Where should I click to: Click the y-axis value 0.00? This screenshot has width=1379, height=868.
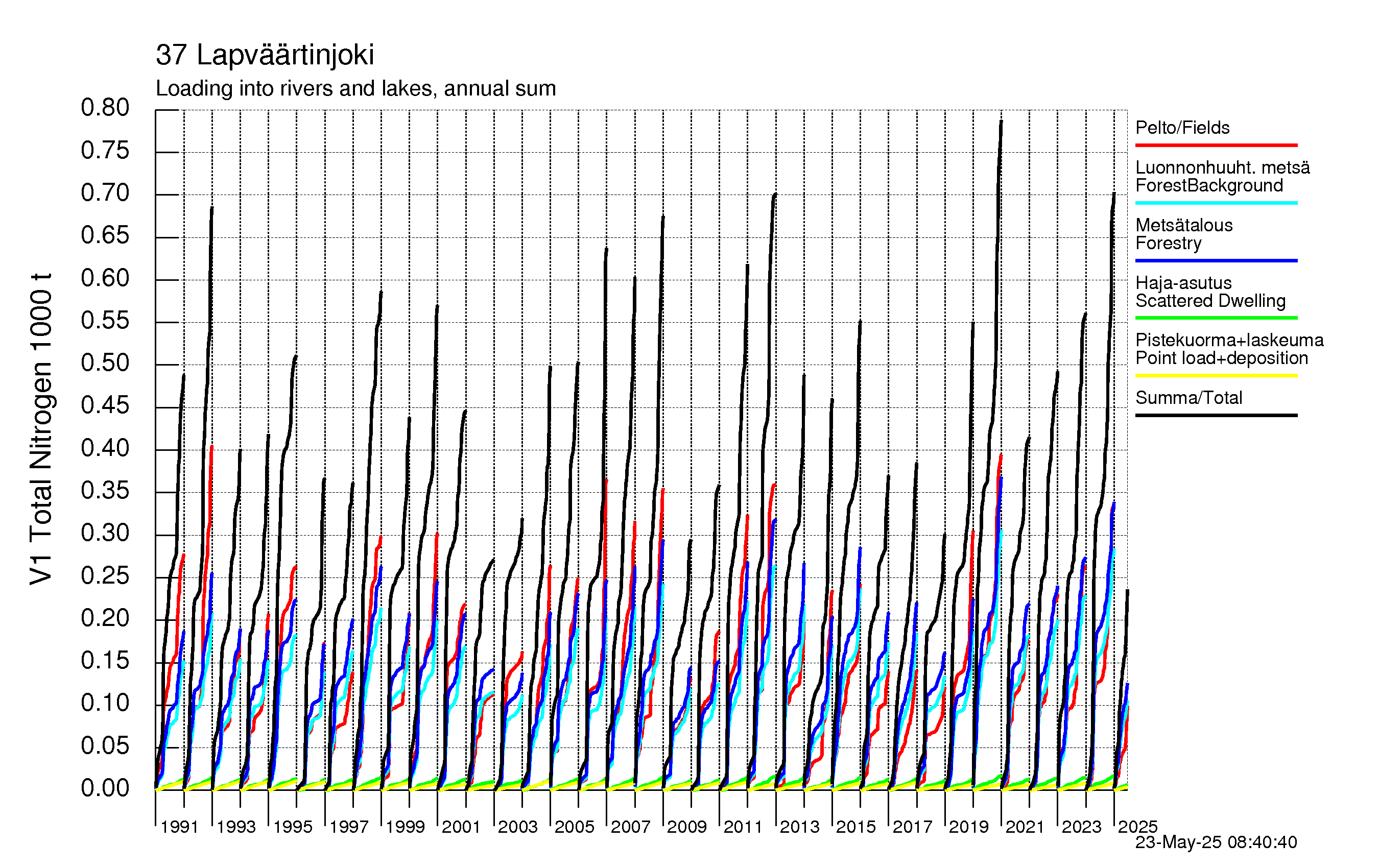tap(105, 788)
